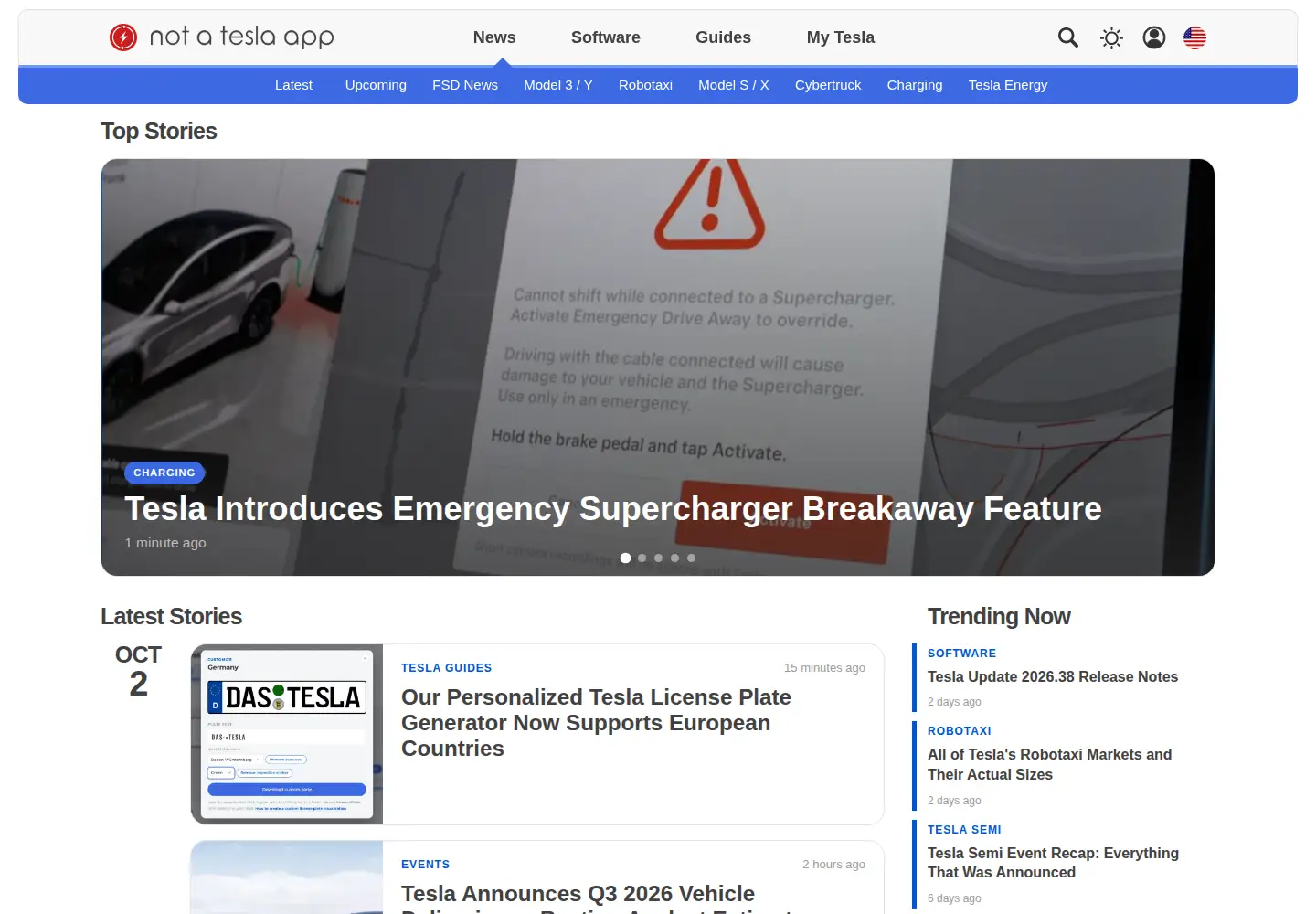Open the user account profile icon
Viewport: 1316px width, 914px height.
point(1154,37)
